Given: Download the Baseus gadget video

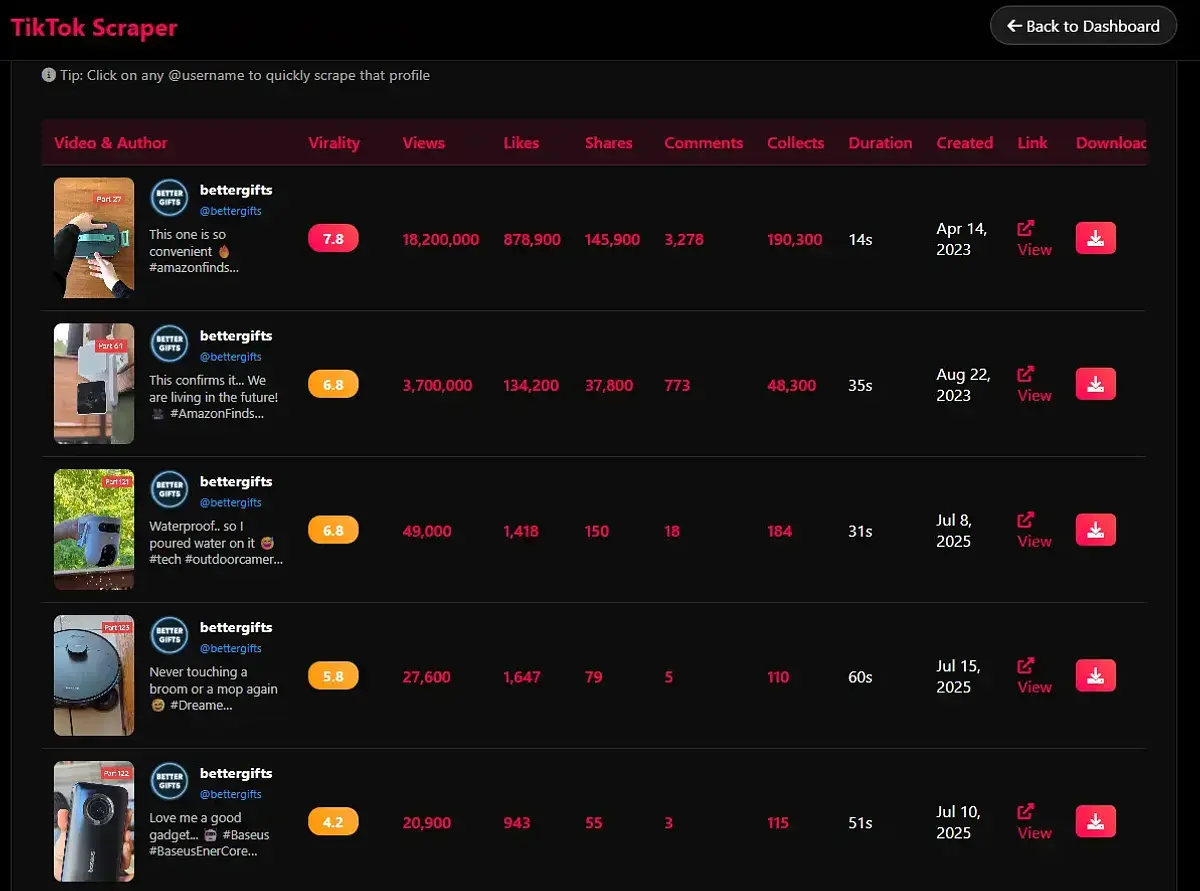Looking at the screenshot, I should [x=1095, y=822].
